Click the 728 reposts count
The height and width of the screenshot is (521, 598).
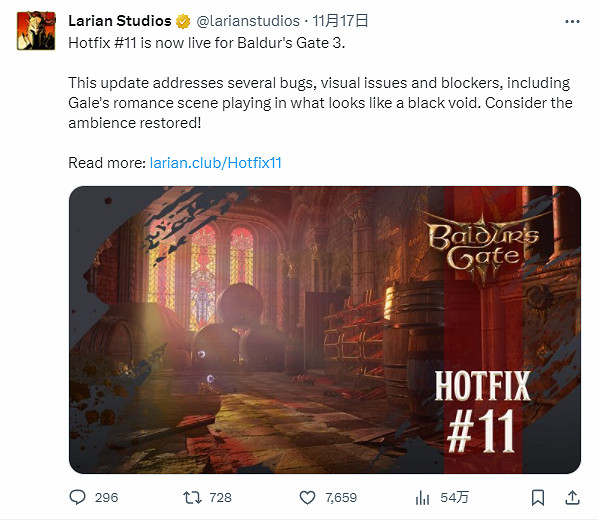click(220, 498)
